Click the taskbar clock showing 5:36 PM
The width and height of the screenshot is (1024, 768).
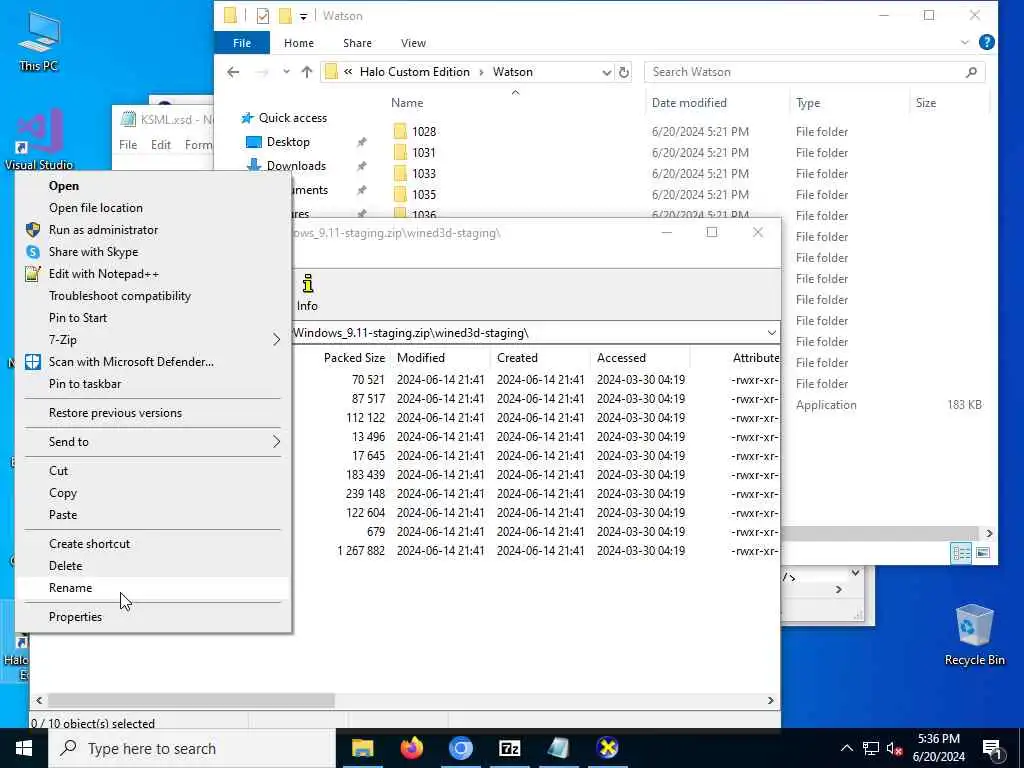(x=938, y=748)
